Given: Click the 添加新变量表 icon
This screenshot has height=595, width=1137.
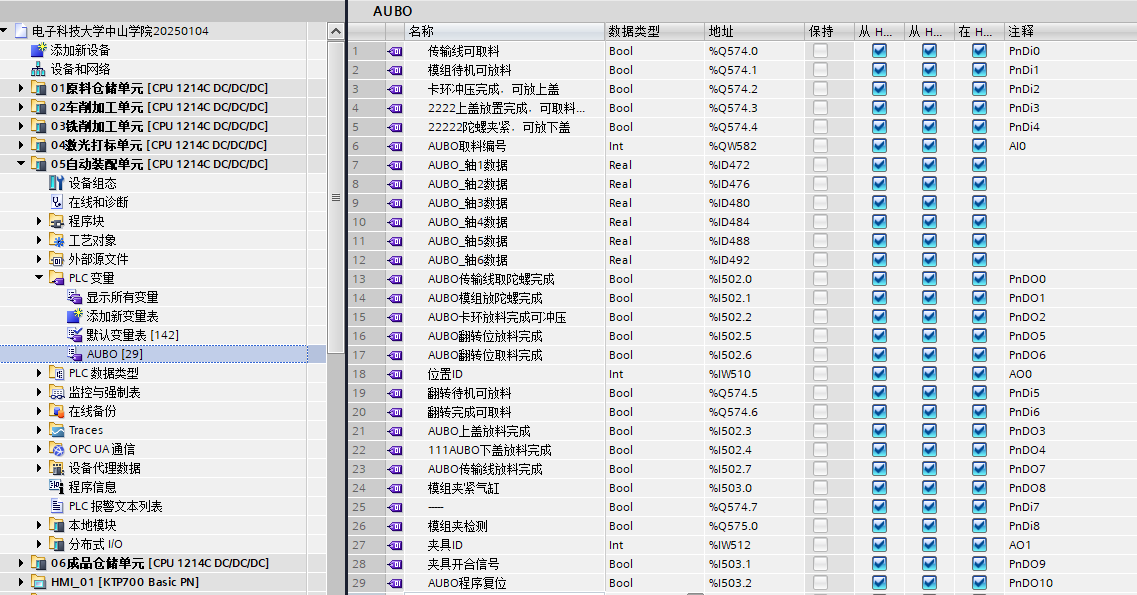Looking at the screenshot, I should (x=75, y=316).
